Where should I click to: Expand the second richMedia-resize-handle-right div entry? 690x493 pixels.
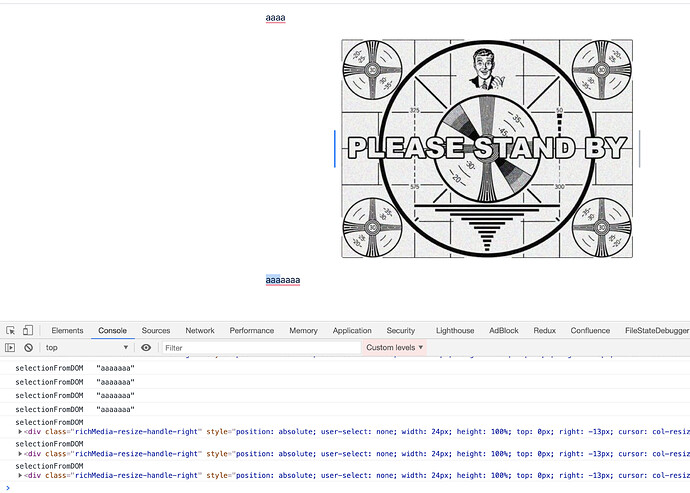tap(20, 454)
